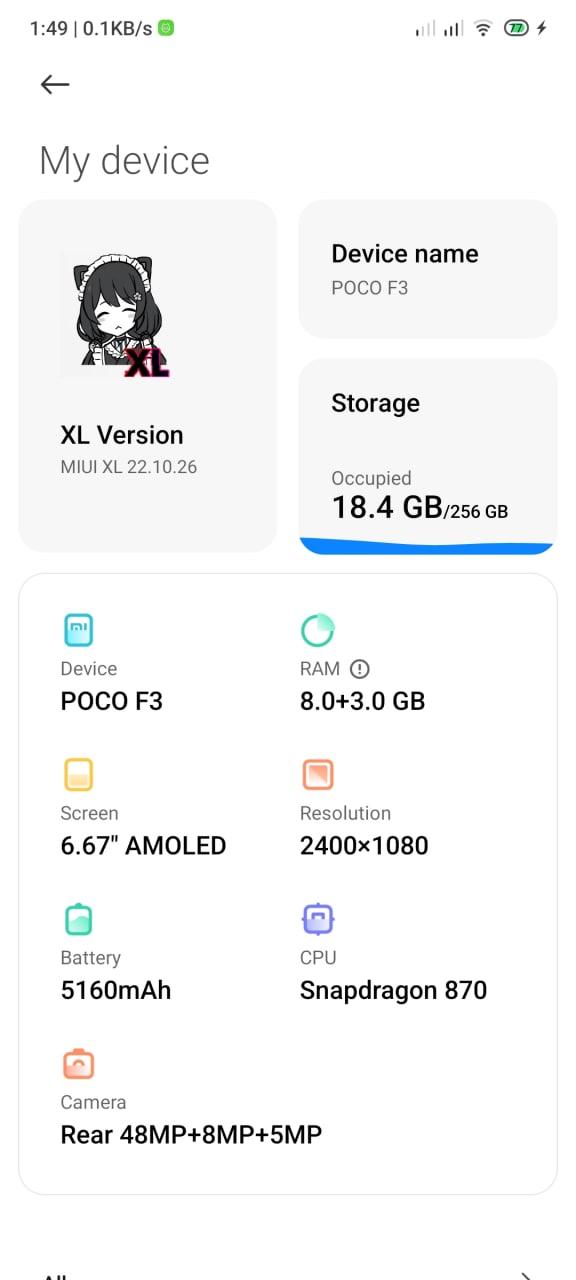Screen dimensions: 576x1280
Task: Tap the battery indicator in status bar
Action: pos(516,28)
